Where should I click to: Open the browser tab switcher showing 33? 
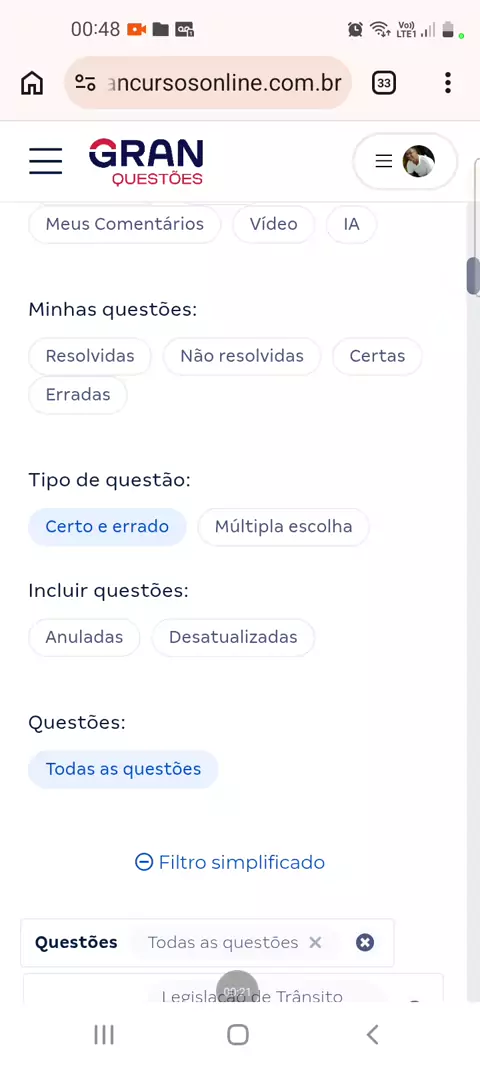click(383, 83)
